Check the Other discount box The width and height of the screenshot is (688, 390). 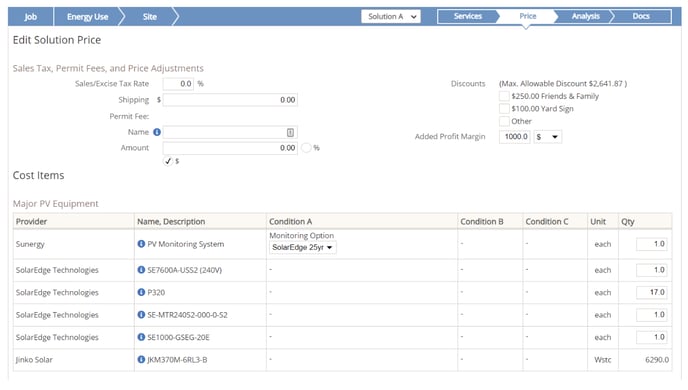click(x=504, y=122)
